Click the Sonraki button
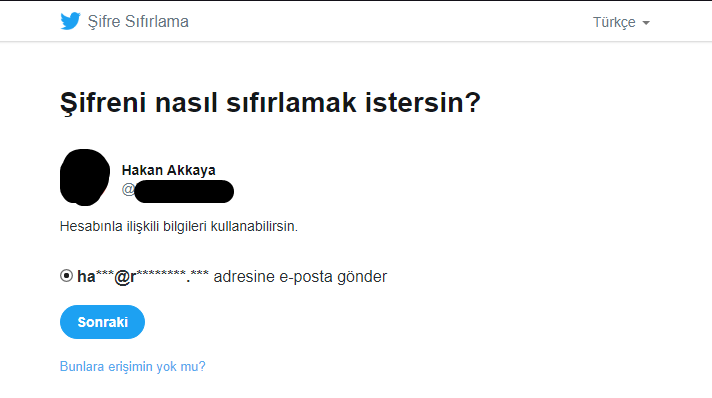The height and width of the screenshot is (398, 712). pyautogui.click(x=102, y=322)
